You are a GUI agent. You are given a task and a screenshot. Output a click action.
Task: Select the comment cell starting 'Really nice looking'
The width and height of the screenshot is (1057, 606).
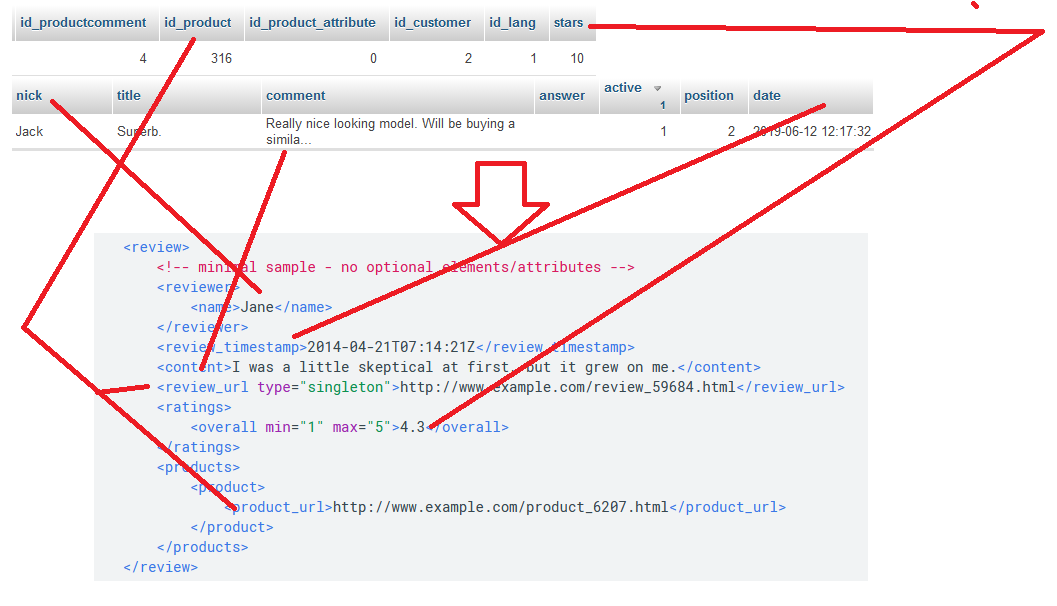click(390, 131)
